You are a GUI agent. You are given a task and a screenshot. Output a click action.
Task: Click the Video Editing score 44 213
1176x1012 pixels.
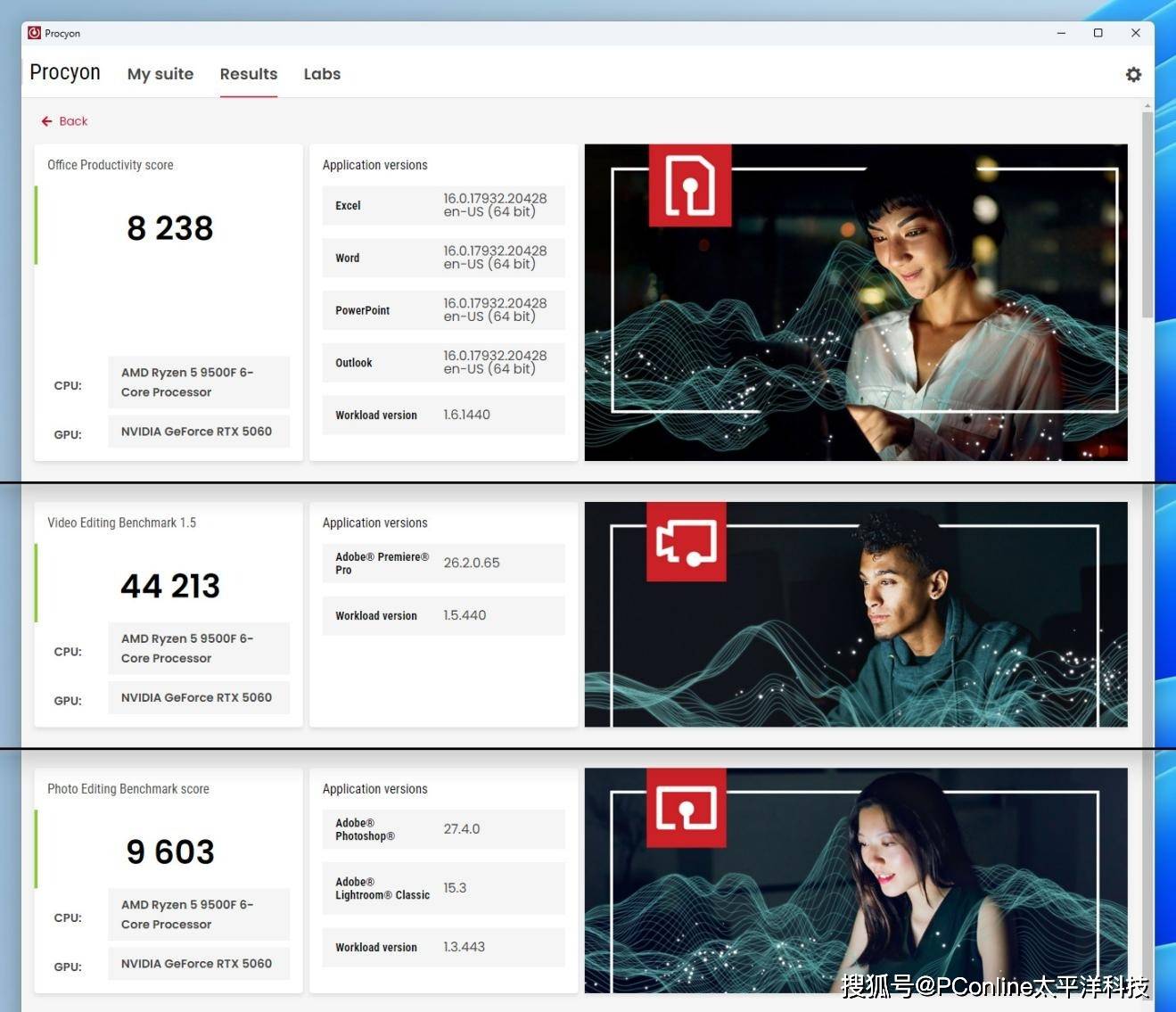170,586
